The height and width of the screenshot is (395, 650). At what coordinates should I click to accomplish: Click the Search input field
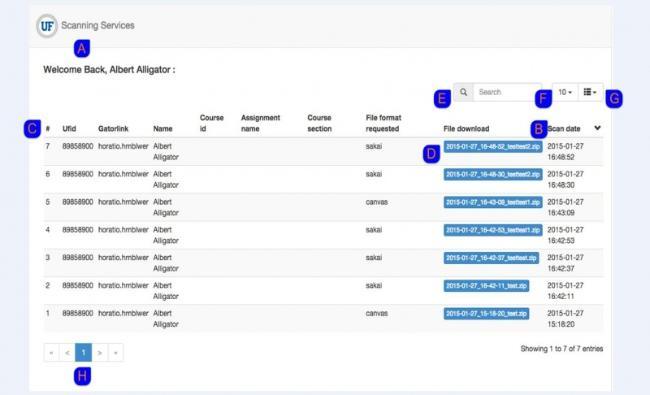coord(507,92)
